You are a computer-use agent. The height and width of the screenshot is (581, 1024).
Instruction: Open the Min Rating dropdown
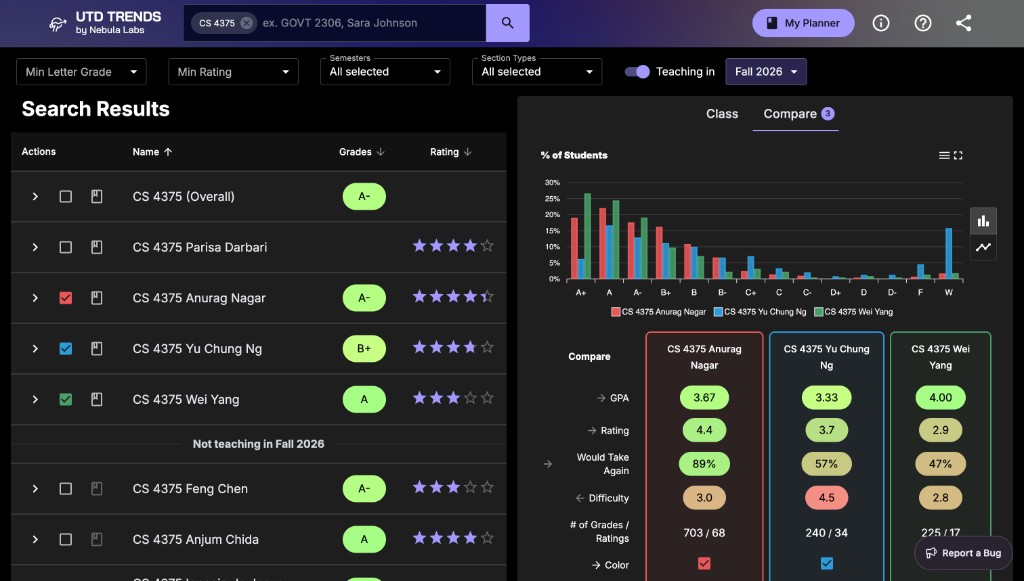(x=233, y=72)
